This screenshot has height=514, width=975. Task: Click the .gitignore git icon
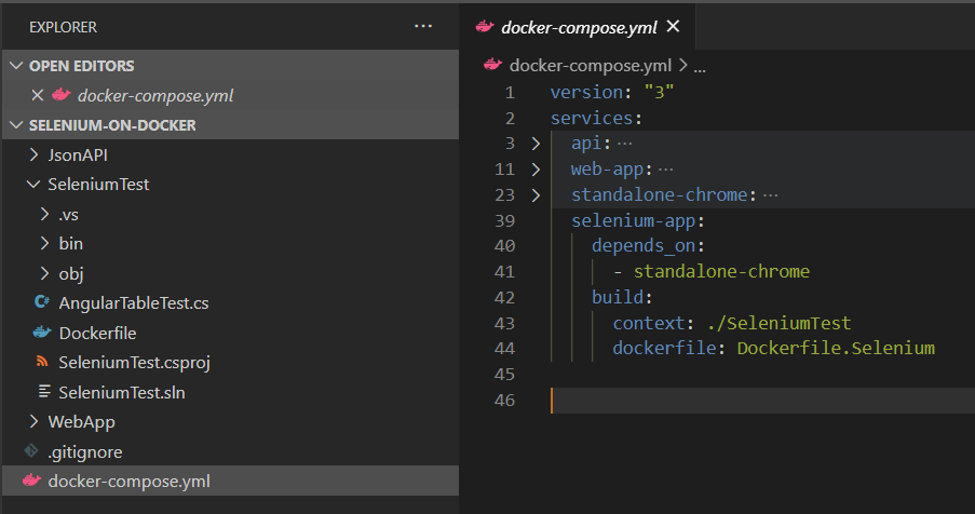point(31,452)
